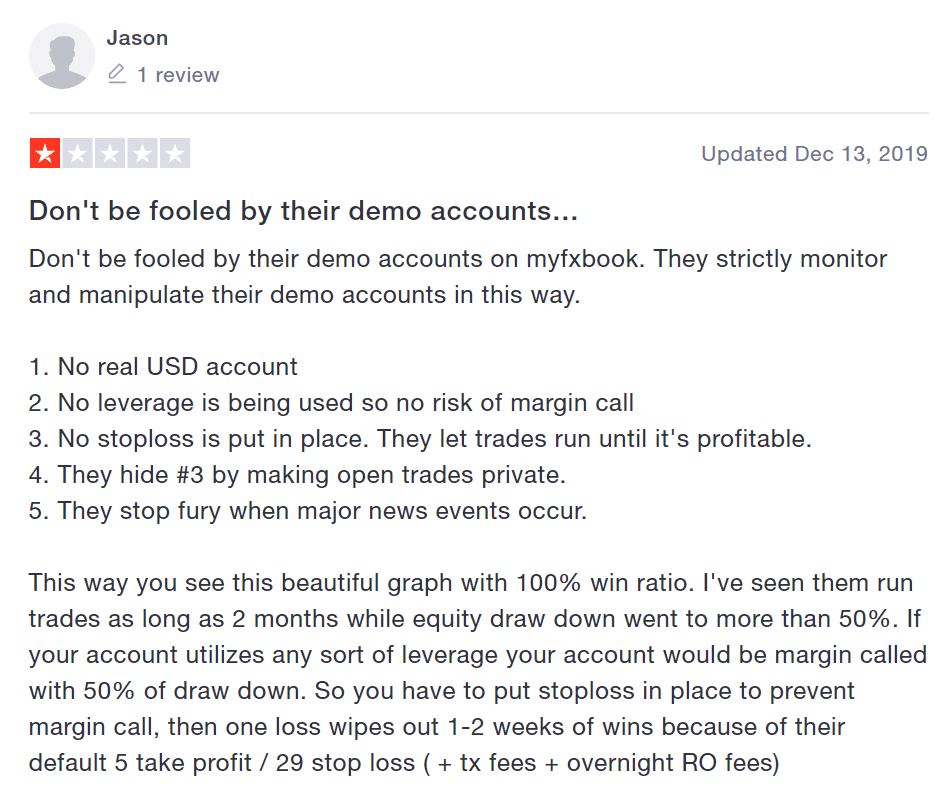Click the reviewer name Jason

pos(137,38)
